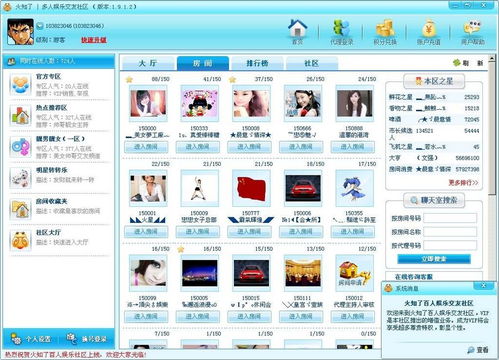Switch to the 大厅 tab

(148, 63)
